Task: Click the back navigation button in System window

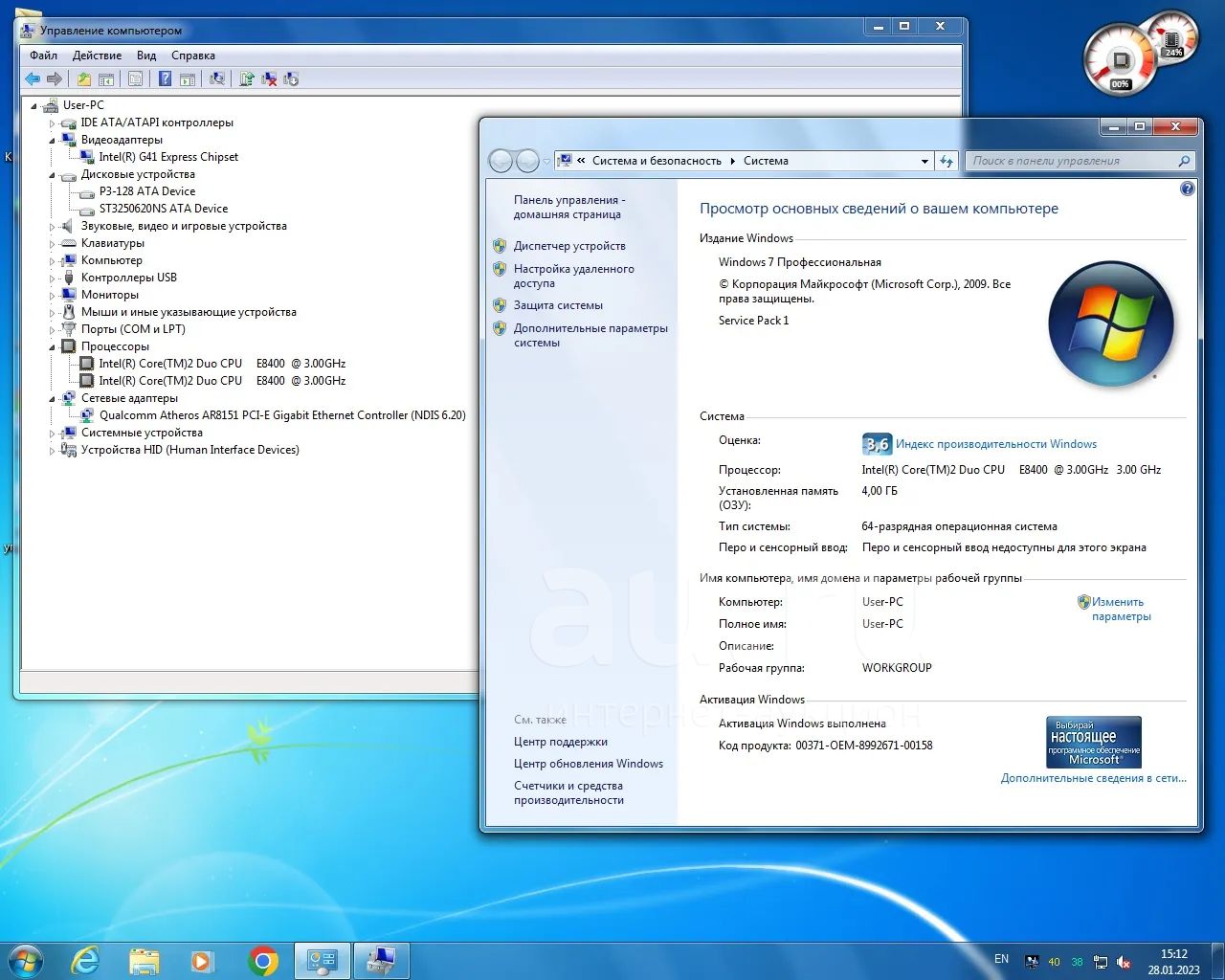Action: pos(501,161)
